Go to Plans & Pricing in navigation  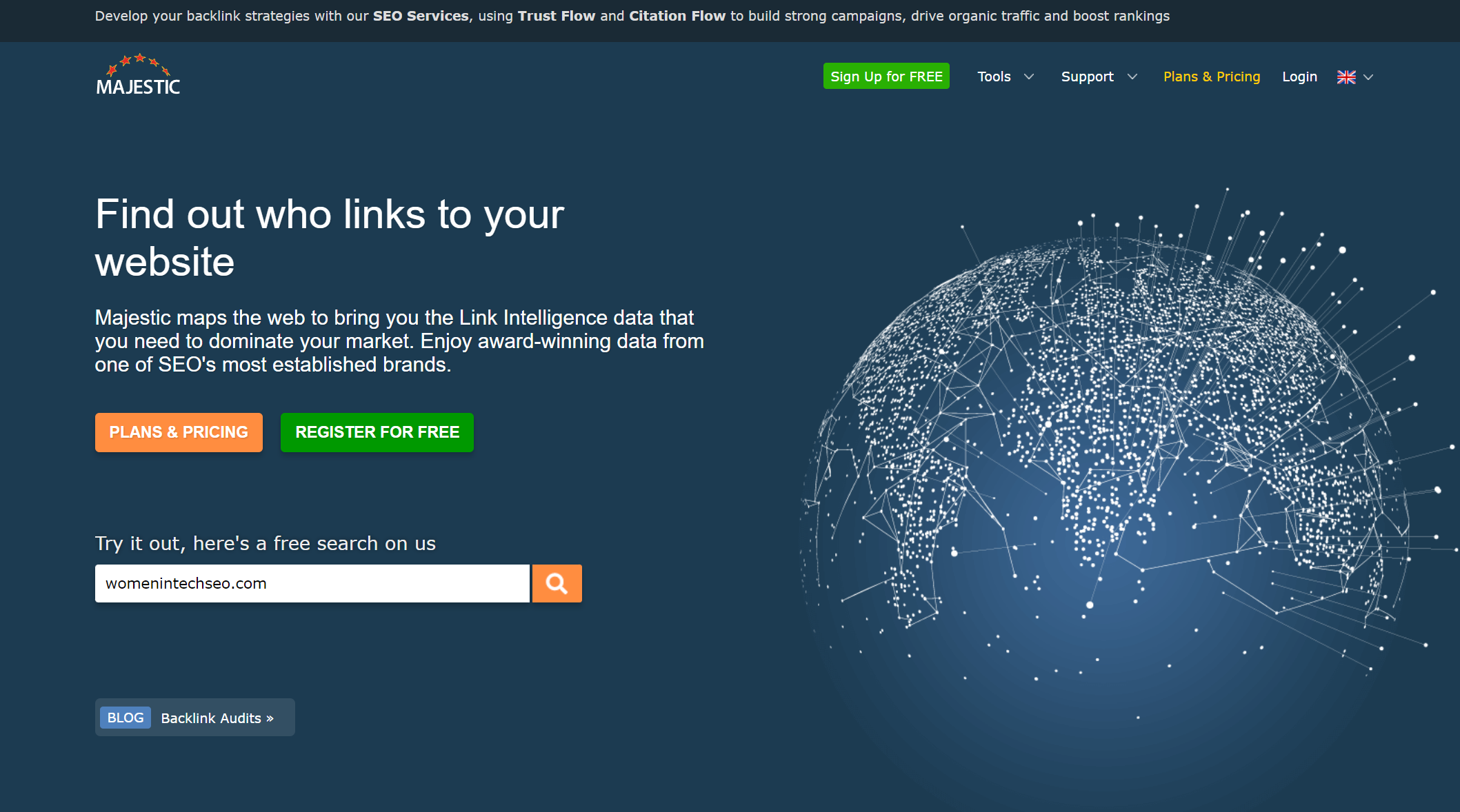pos(1211,77)
